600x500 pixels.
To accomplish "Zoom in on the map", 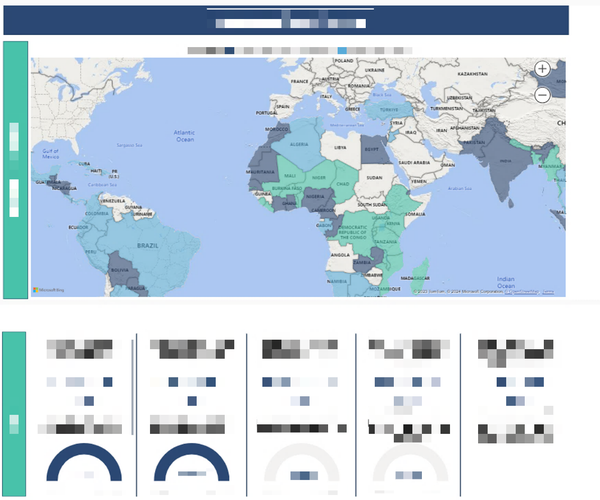I will [542, 69].
